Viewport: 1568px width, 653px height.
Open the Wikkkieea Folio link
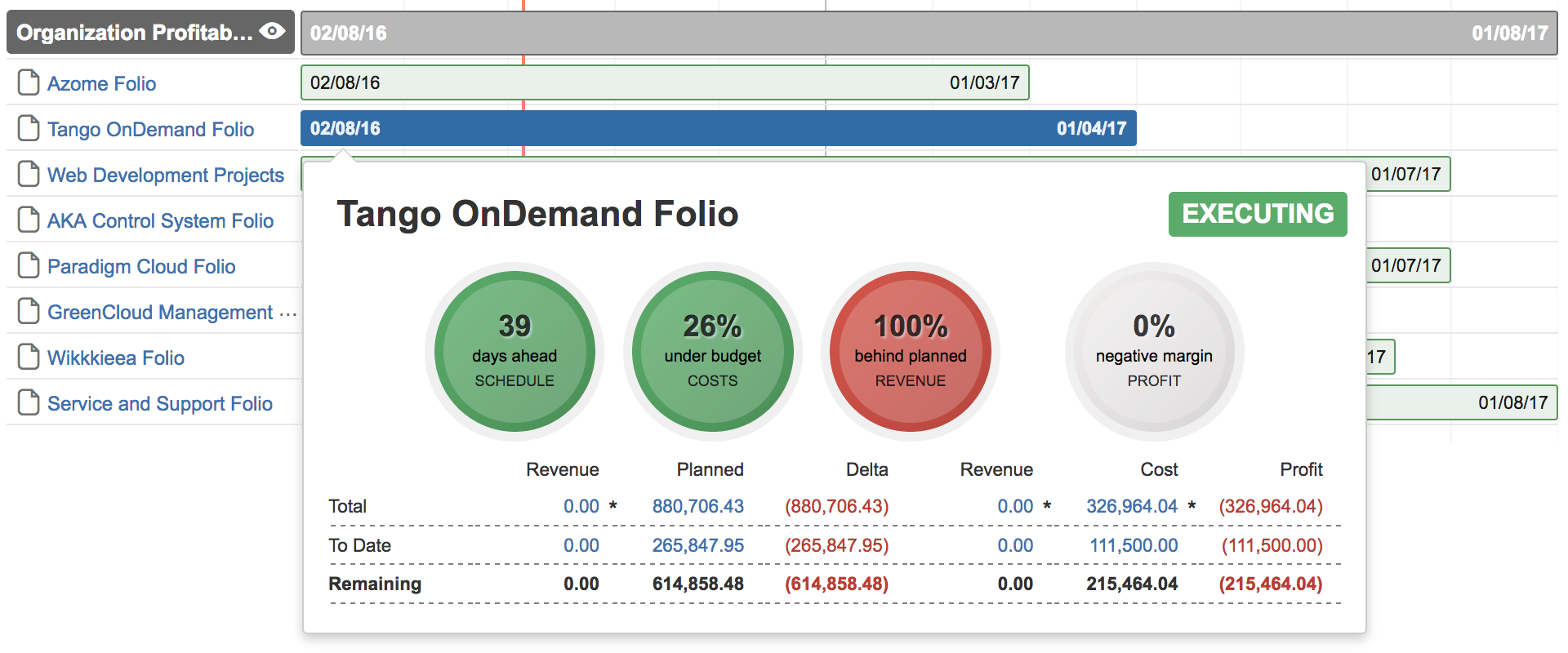[x=116, y=358]
